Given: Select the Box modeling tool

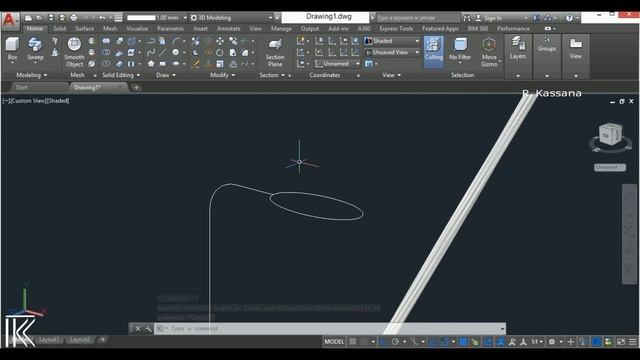Looking at the screenshot, I should (x=12, y=48).
